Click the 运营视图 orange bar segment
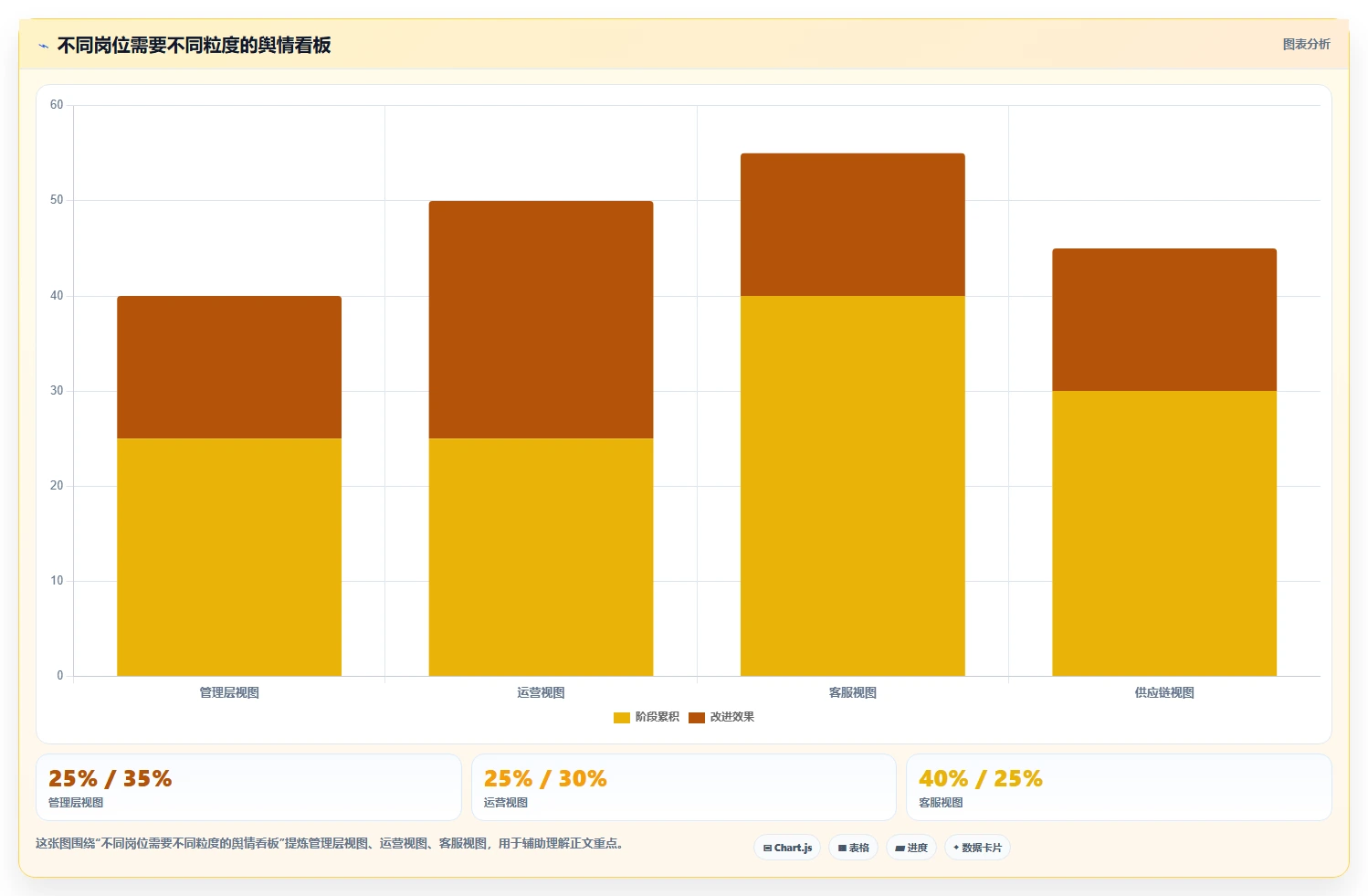Image resolution: width=1368 pixels, height=896 pixels. tap(541, 320)
